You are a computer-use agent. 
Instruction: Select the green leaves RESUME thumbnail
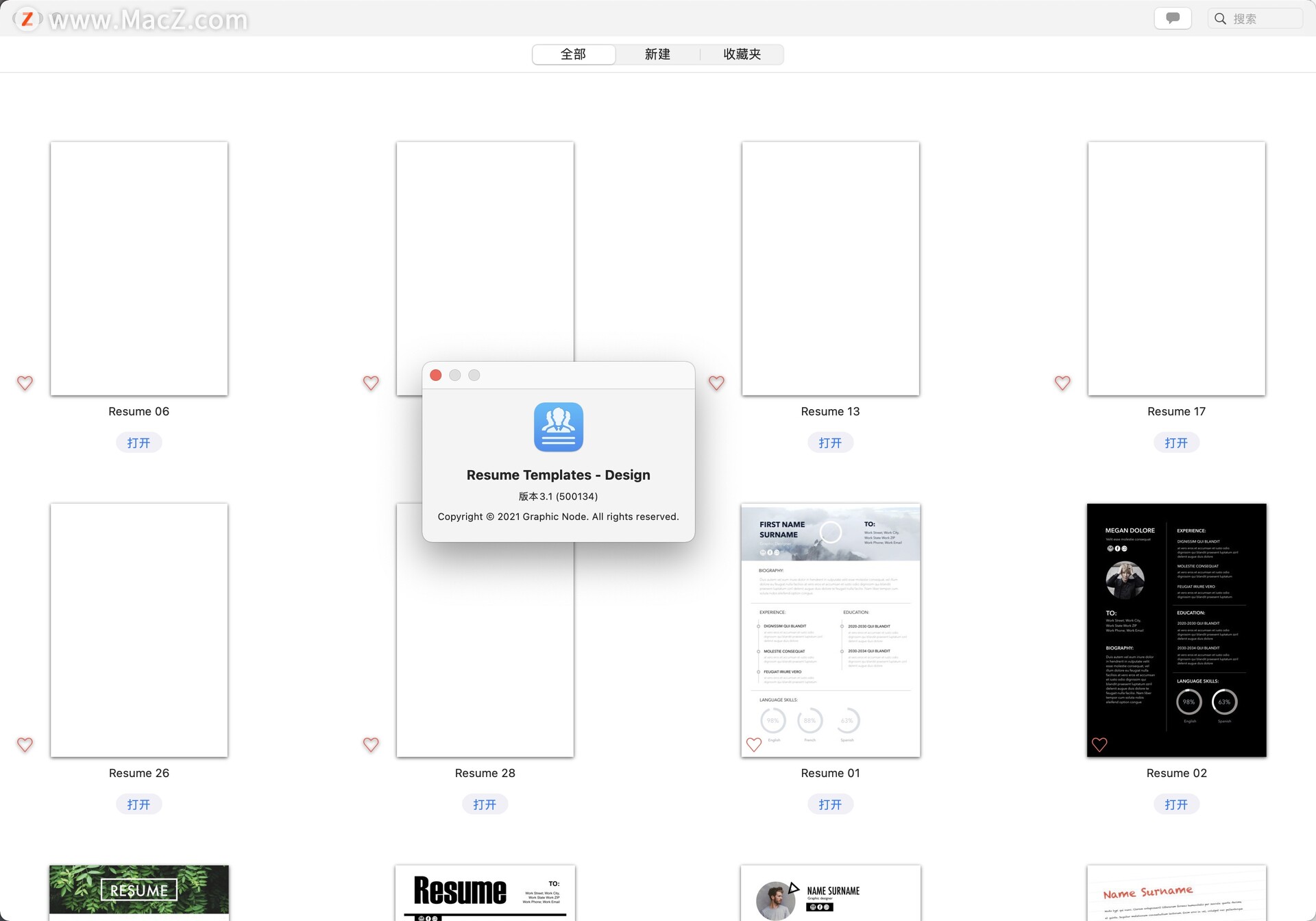click(139, 893)
